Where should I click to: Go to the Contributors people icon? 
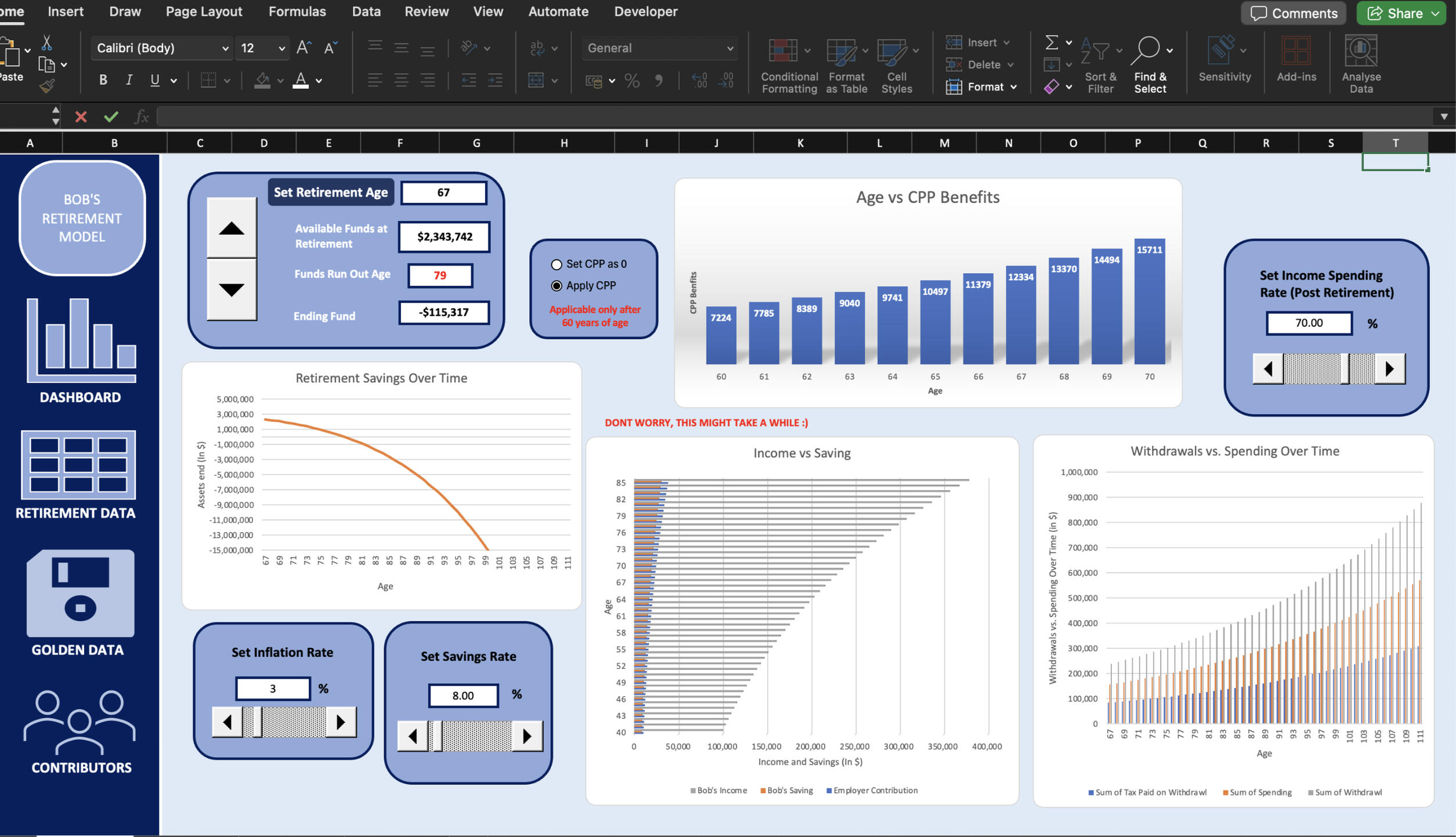point(80,723)
